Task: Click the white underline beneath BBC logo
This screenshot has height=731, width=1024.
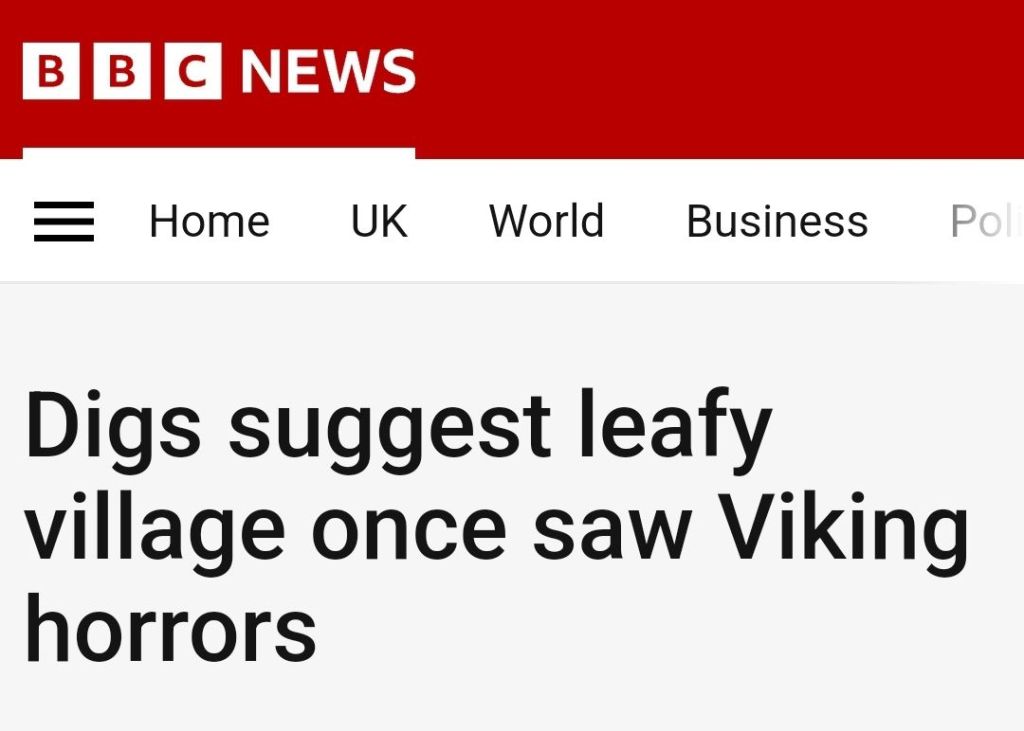Action: [x=219, y=153]
